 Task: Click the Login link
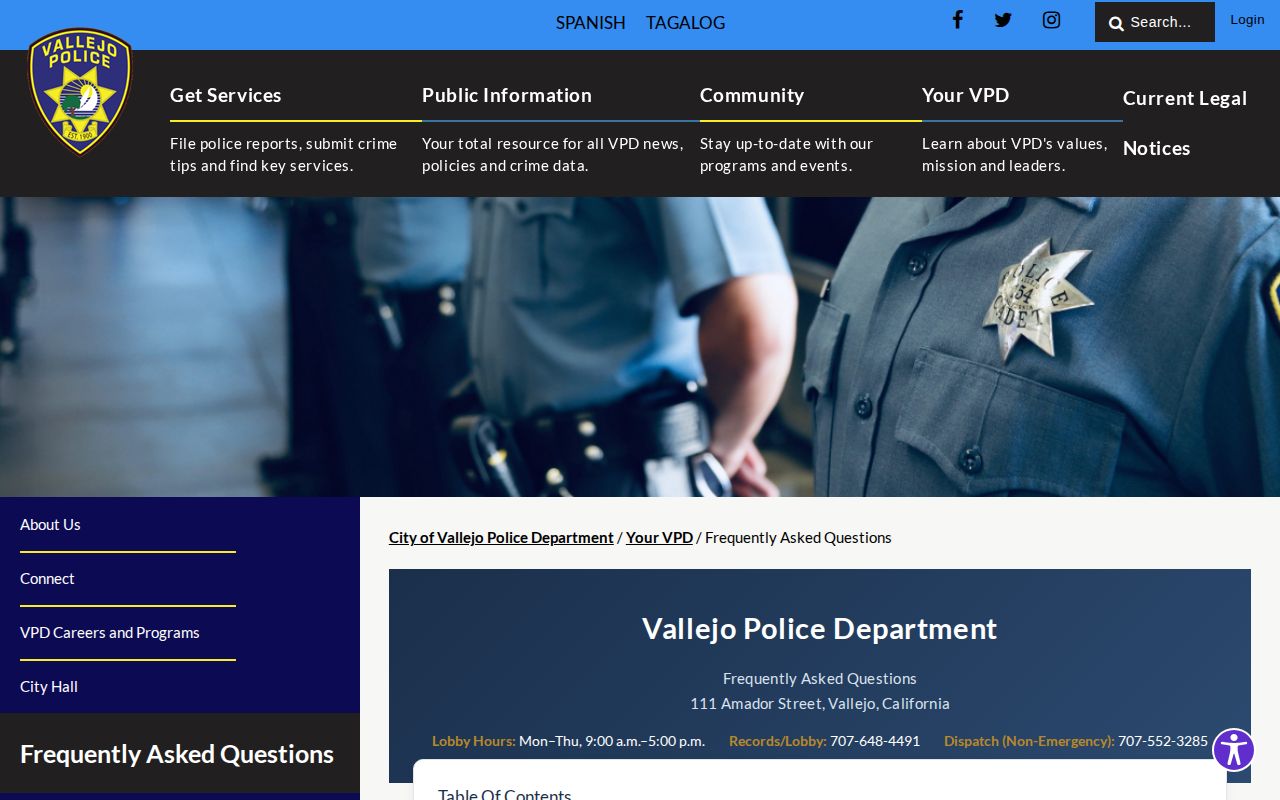(x=1247, y=20)
